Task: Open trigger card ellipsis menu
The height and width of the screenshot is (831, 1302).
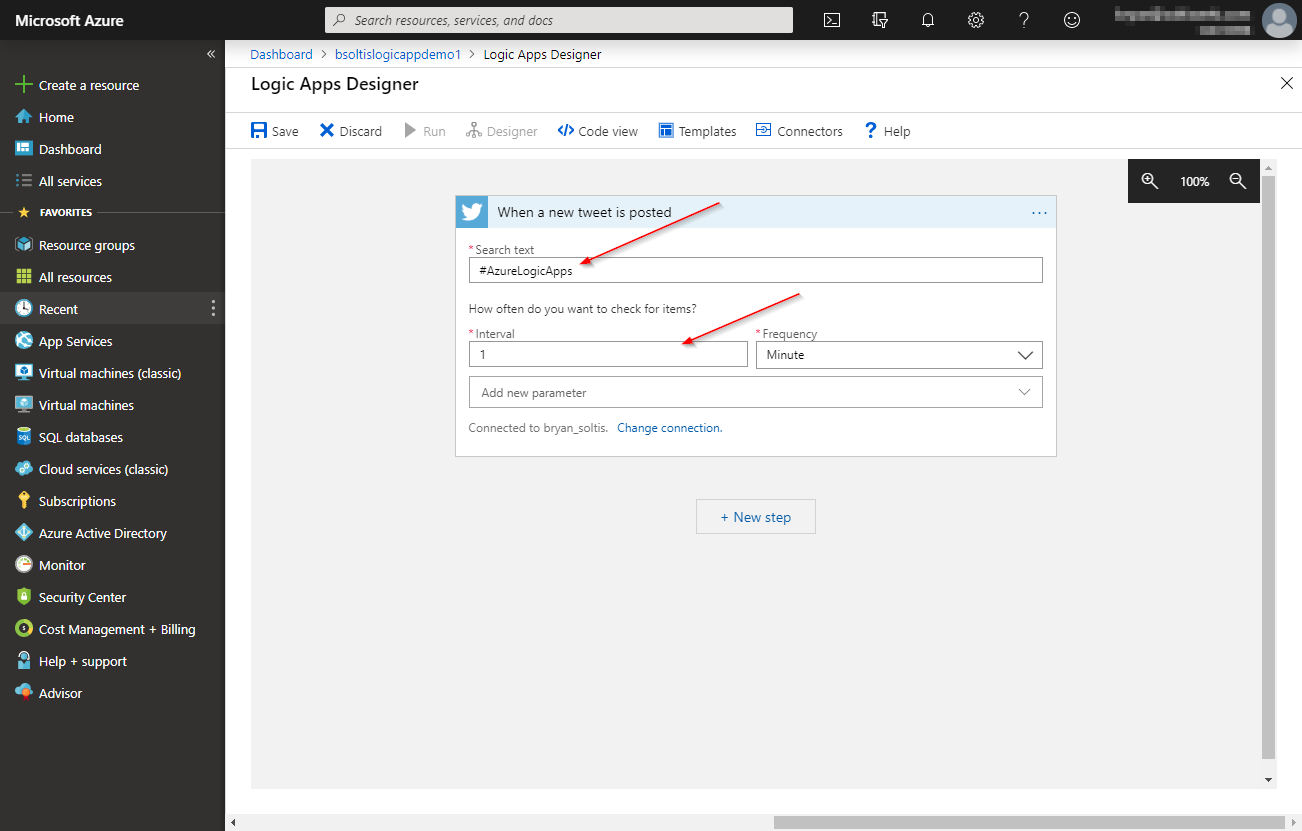Action: click(1039, 213)
